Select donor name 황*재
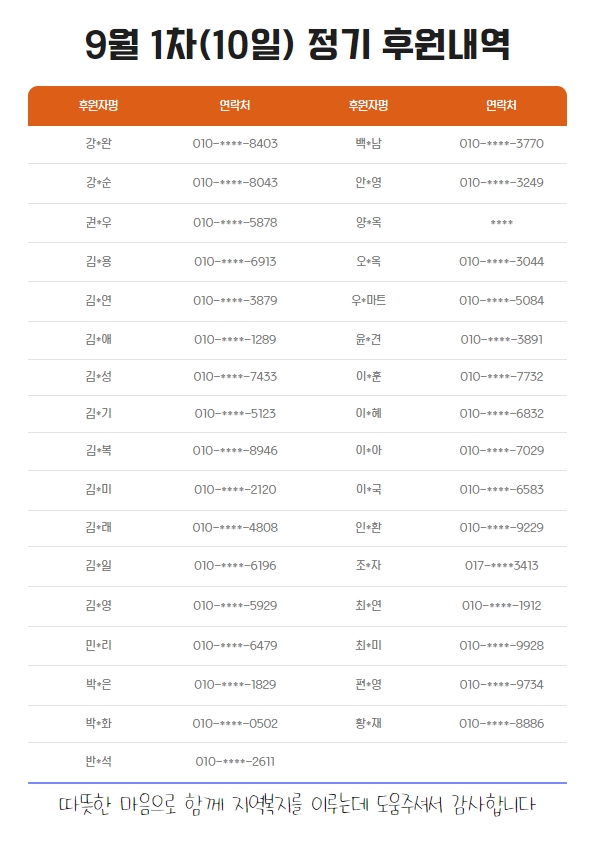The width and height of the screenshot is (595, 842). click(368, 723)
